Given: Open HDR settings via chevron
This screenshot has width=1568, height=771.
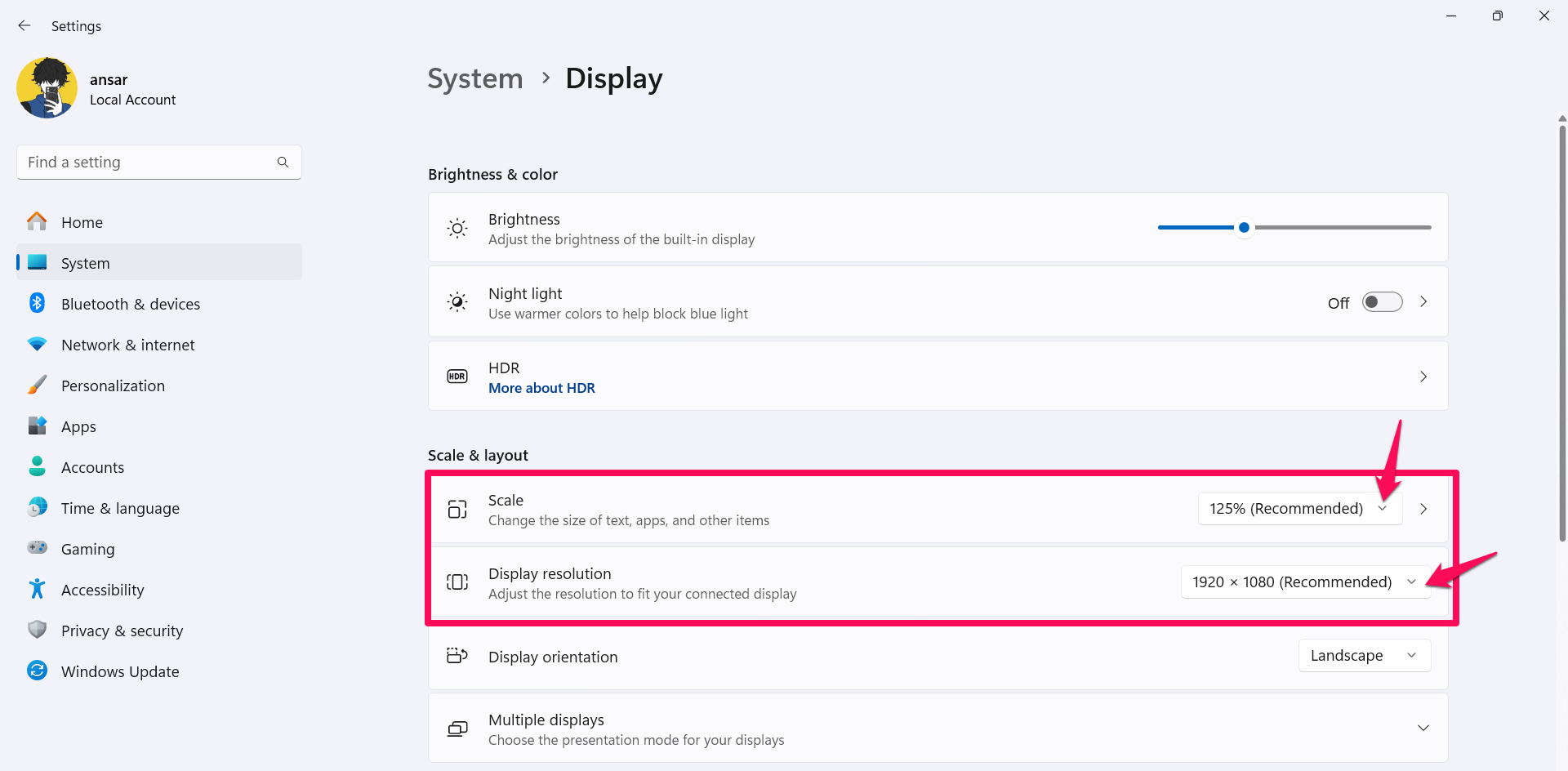Looking at the screenshot, I should click(x=1423, y=377).
